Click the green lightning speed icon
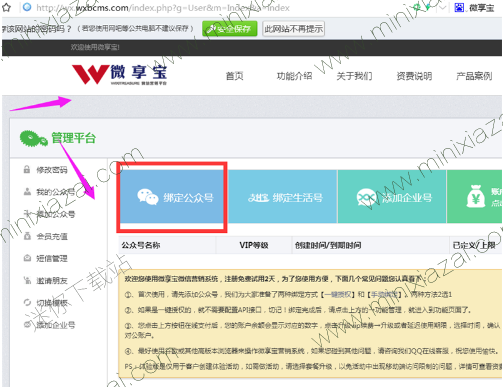Screen dimensions: 503x387 pyautogui.click(x=428, y=7)
